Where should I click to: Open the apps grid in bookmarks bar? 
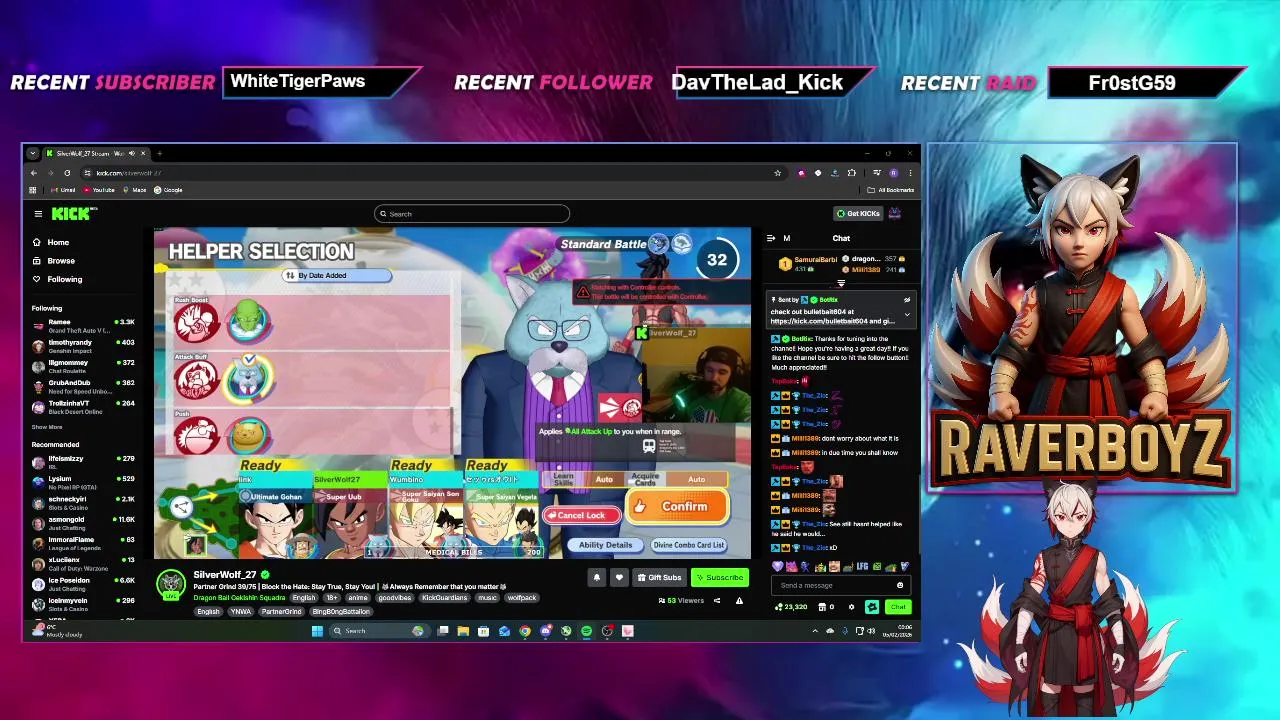33,190
